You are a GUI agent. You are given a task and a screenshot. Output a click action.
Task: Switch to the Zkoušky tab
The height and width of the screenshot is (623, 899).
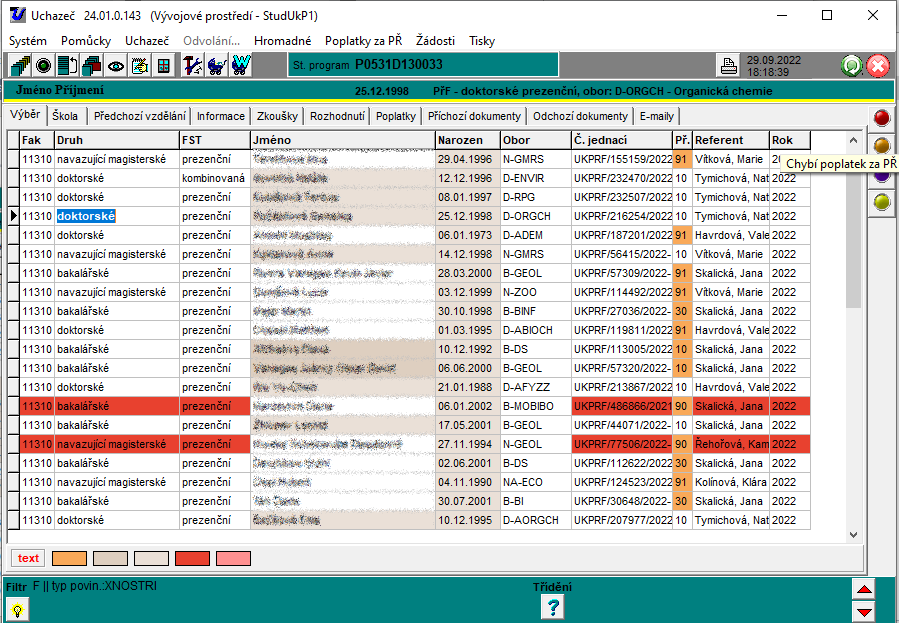[x=277, y=116]
